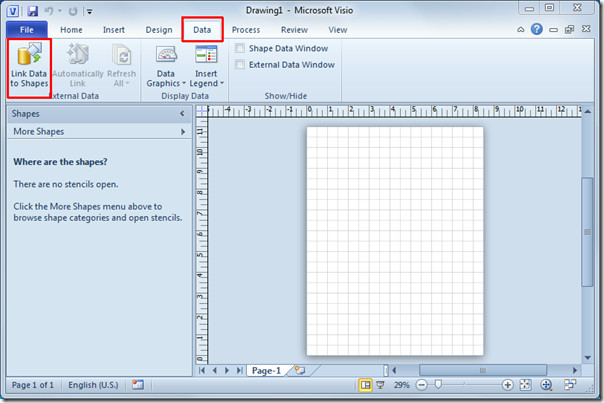This screenshot has height=403, width=604.
Task: Fit page to current window icon
Action: click(x=525, y=385)
